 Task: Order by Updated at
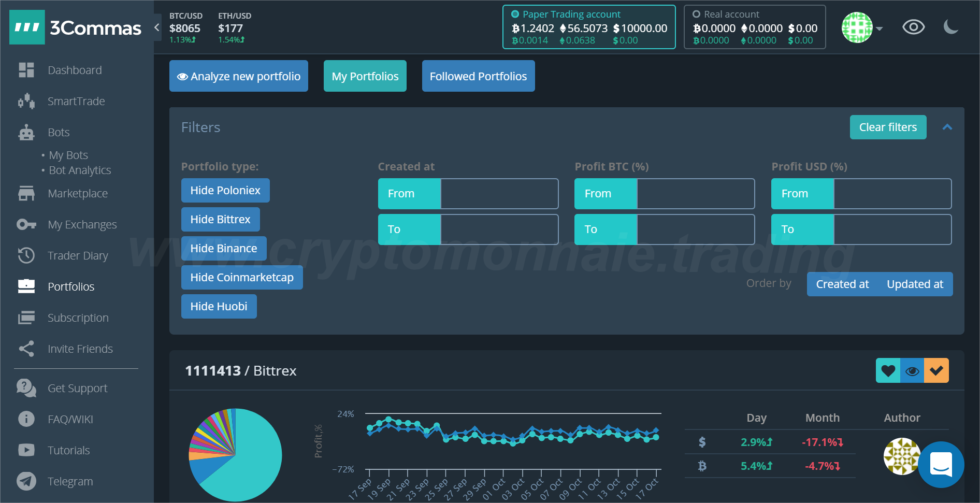915,284
